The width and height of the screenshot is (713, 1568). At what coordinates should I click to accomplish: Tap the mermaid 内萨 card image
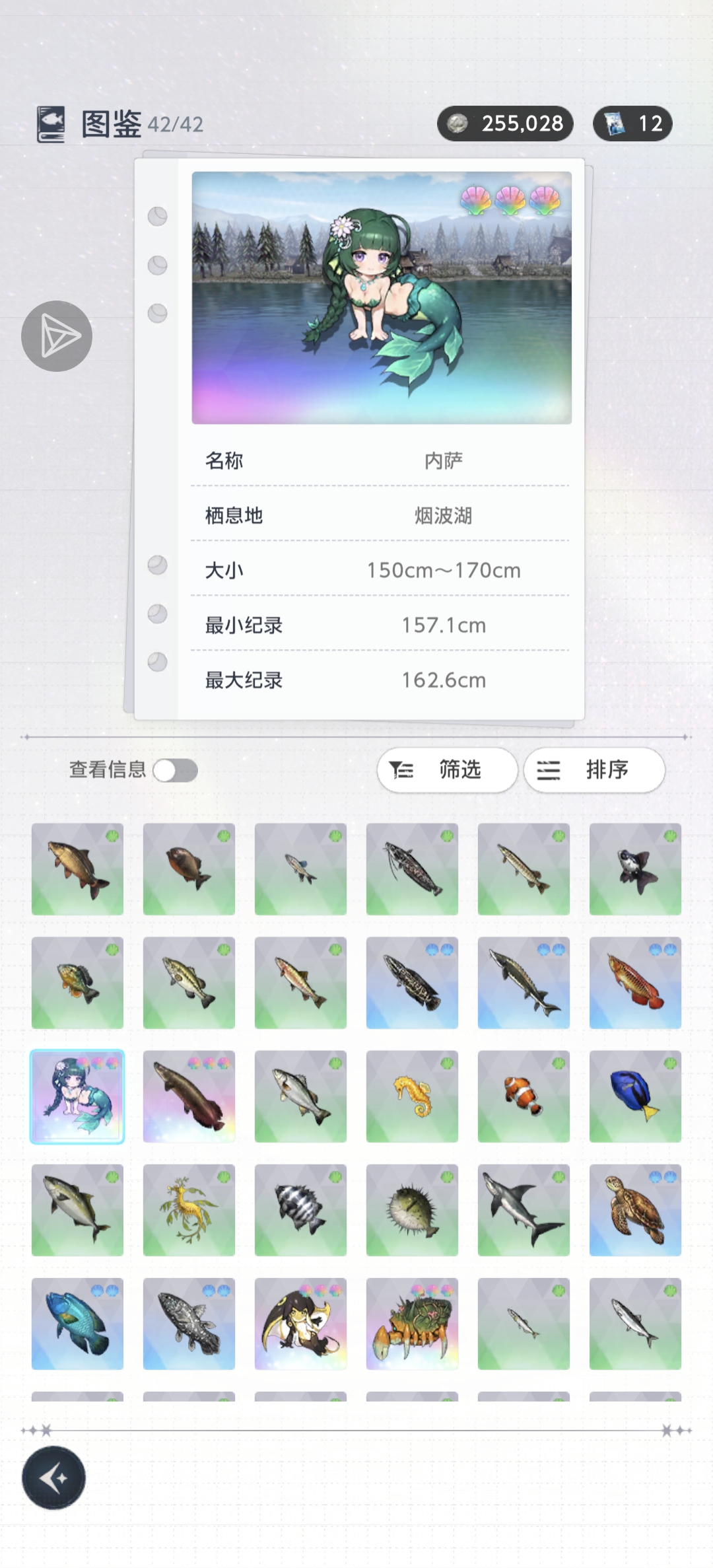coord(382,298)
